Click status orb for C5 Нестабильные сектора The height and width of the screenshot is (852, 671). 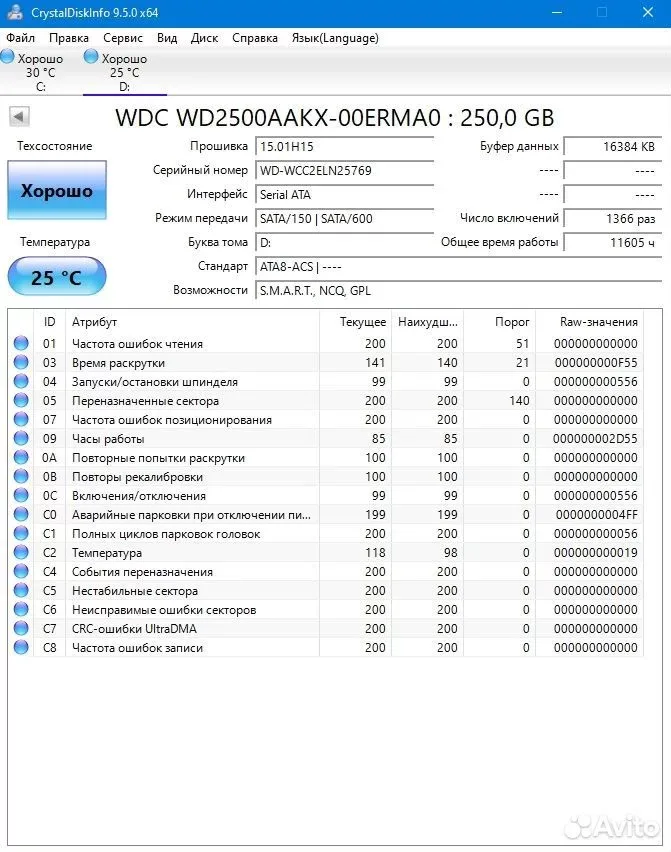[21, 590]
